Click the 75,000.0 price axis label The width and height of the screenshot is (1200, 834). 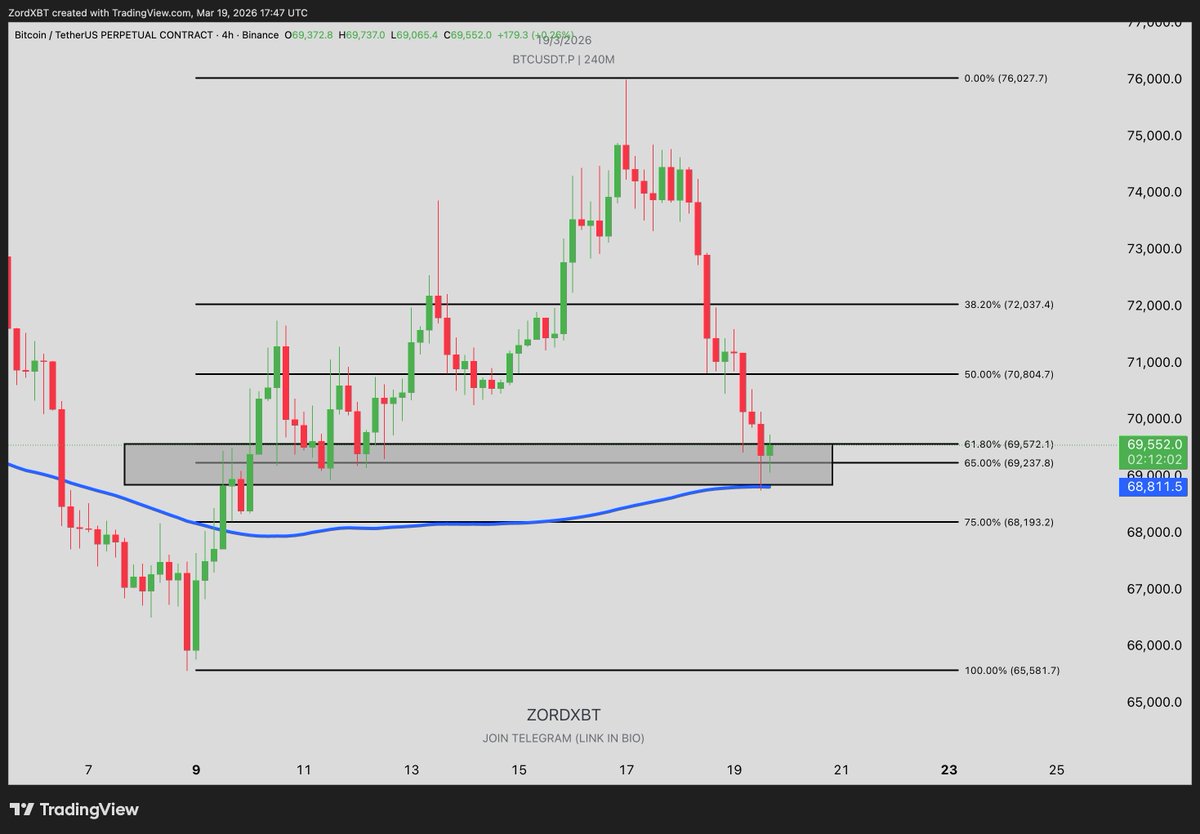pyautogui.click(x=1156, y=135)
